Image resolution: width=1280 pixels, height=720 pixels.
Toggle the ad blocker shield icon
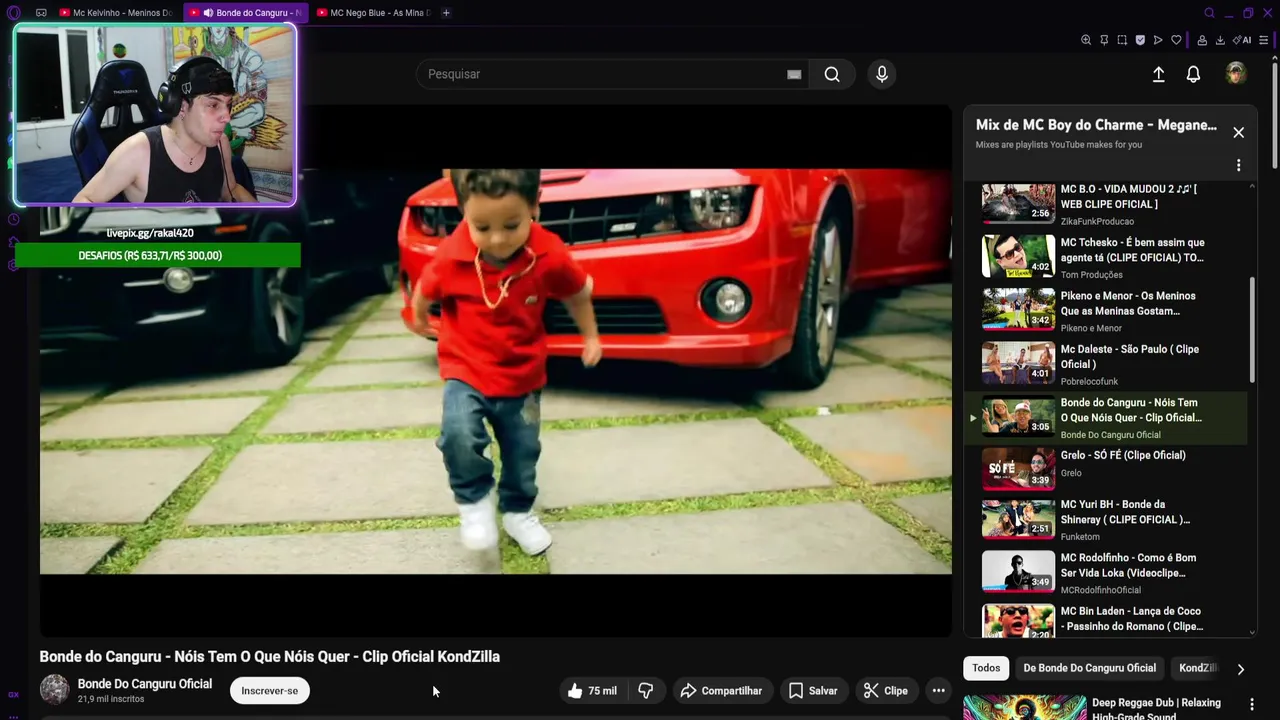[x=1140, y=40]
